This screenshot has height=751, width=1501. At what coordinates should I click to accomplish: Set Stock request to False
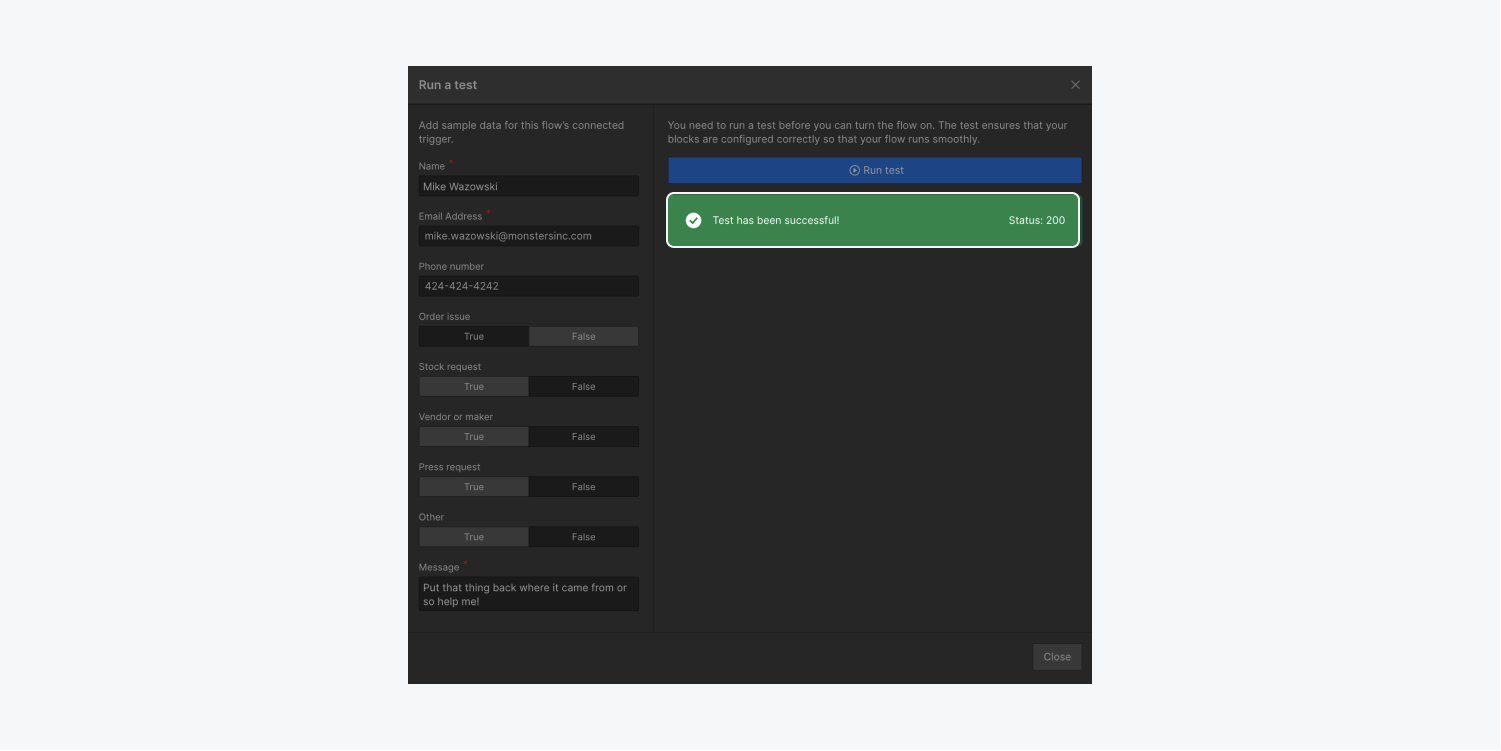coord(583,387)
